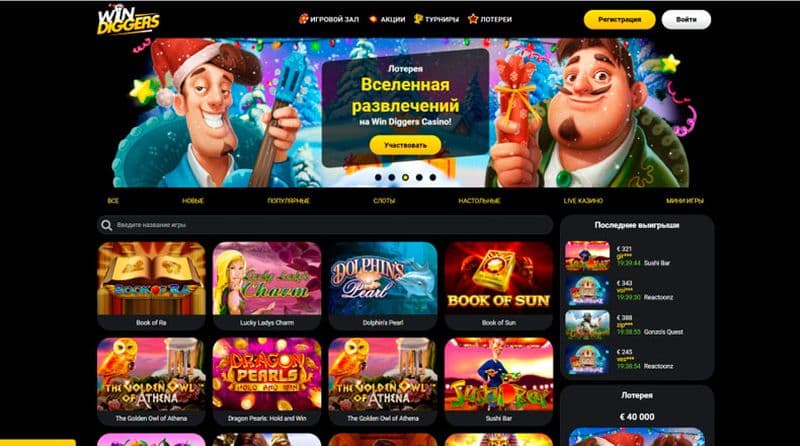The image size is (800, 446).
Task: Launch the Dragon Pearls Hold and Win game
Action: pyautogui.click(x=267, y=381)
